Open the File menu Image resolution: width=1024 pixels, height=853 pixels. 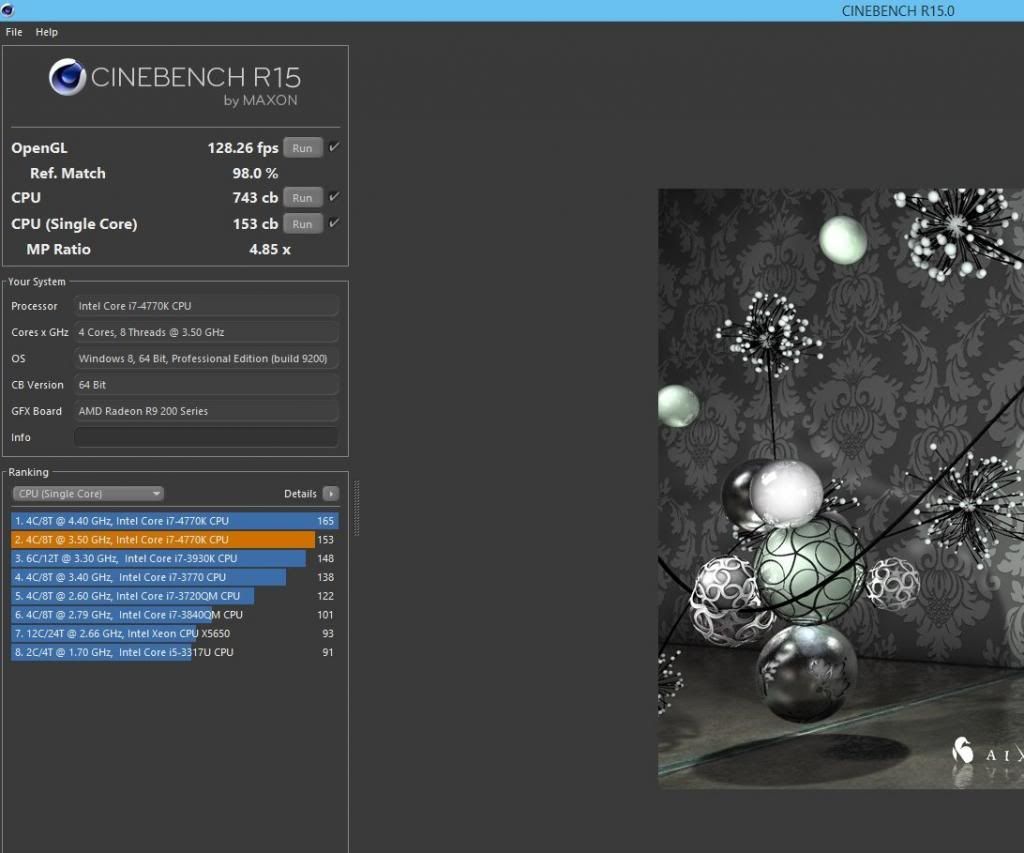(14, 32)
